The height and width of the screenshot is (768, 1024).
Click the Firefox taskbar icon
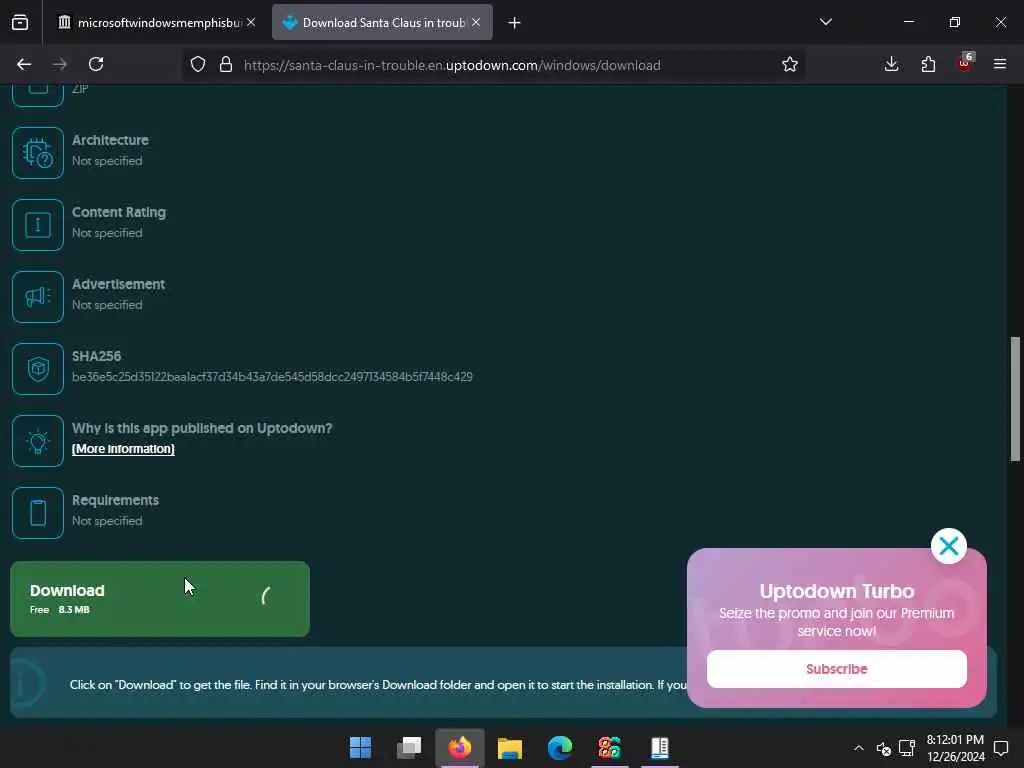tap(460, 748)
